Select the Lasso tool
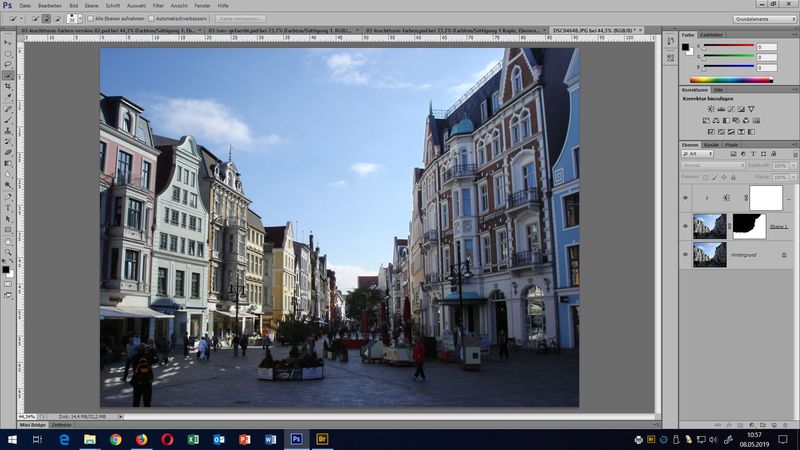800x450 pixels. tap(8, 63)
